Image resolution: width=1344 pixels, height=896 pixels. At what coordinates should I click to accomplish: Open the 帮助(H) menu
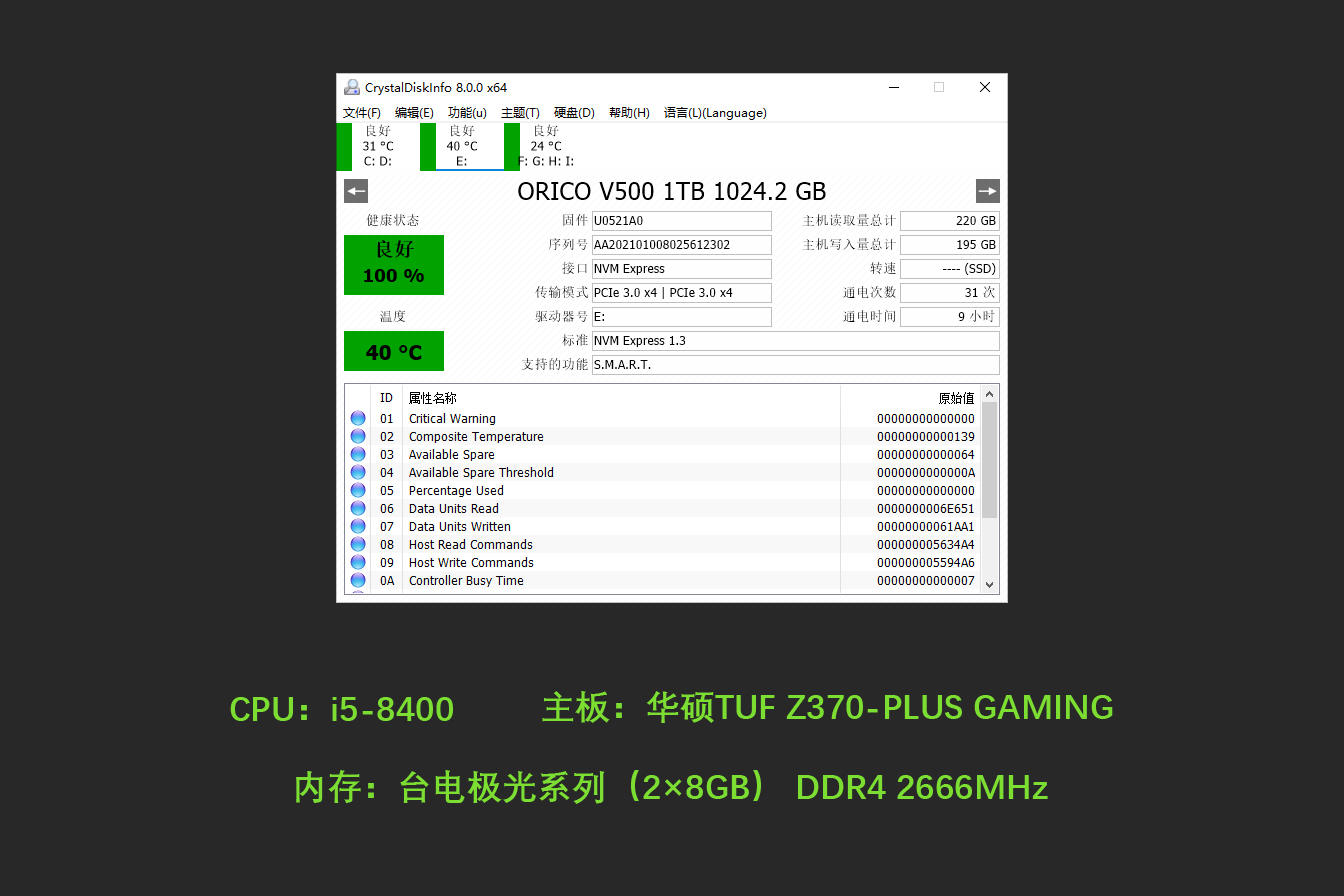(629, 113)
